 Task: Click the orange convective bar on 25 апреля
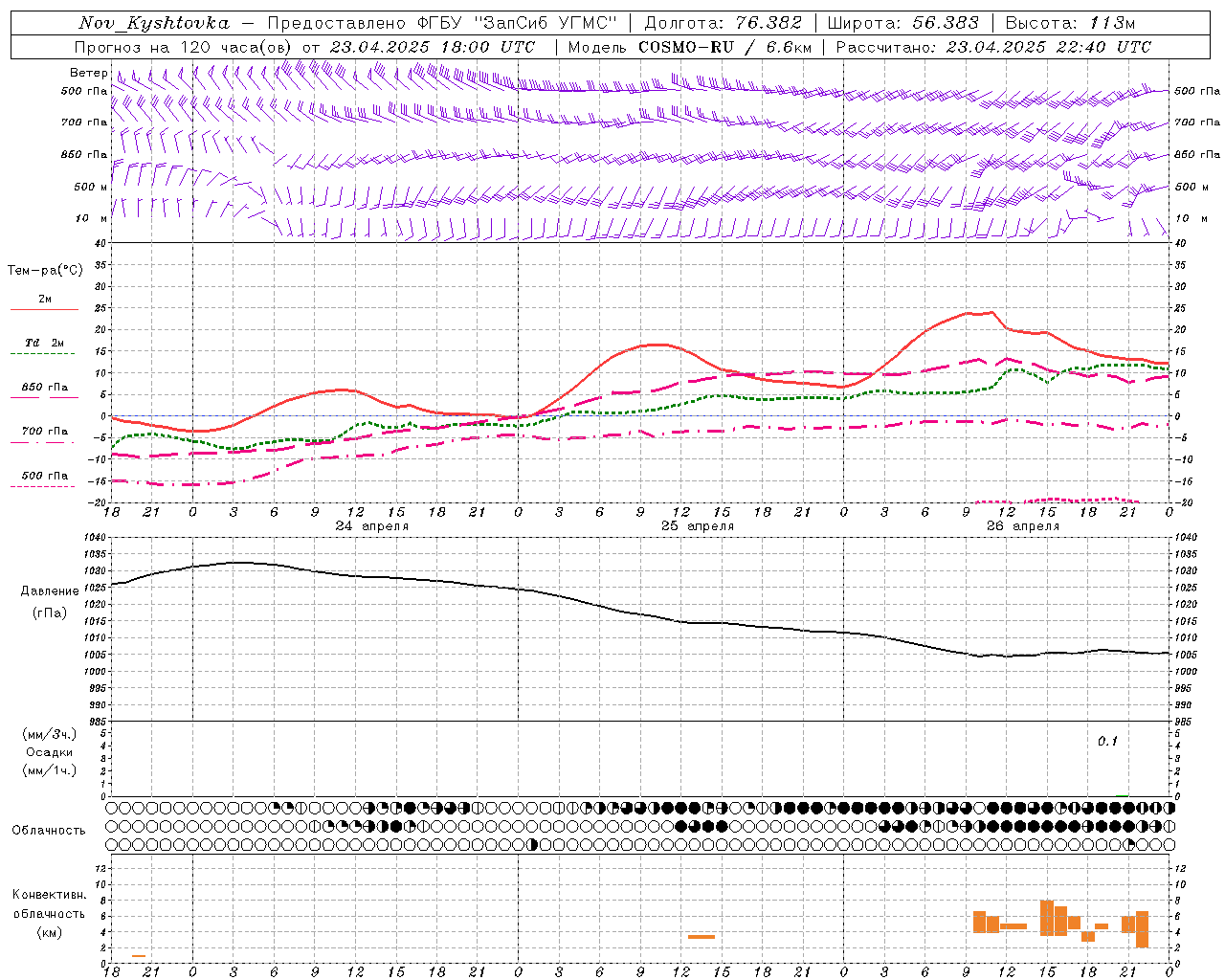702,936
